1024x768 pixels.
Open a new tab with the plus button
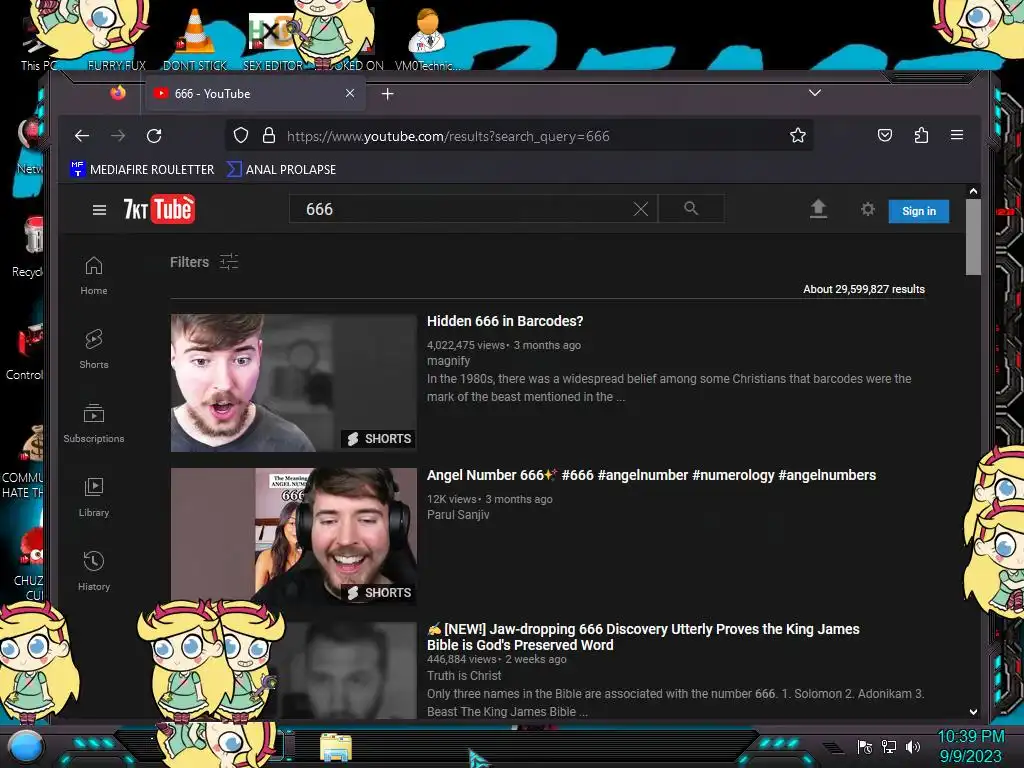tap(387, 94)
